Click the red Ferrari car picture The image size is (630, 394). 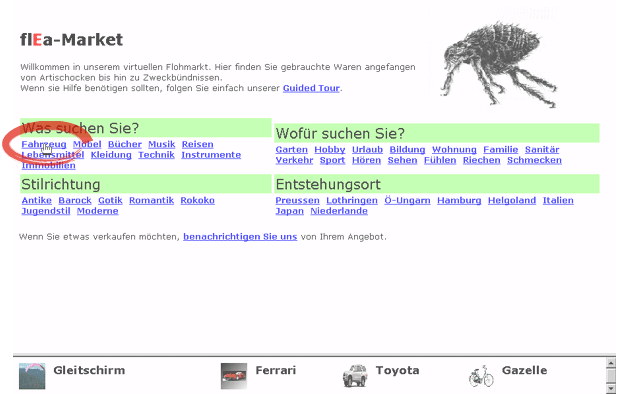pos(234,376)
